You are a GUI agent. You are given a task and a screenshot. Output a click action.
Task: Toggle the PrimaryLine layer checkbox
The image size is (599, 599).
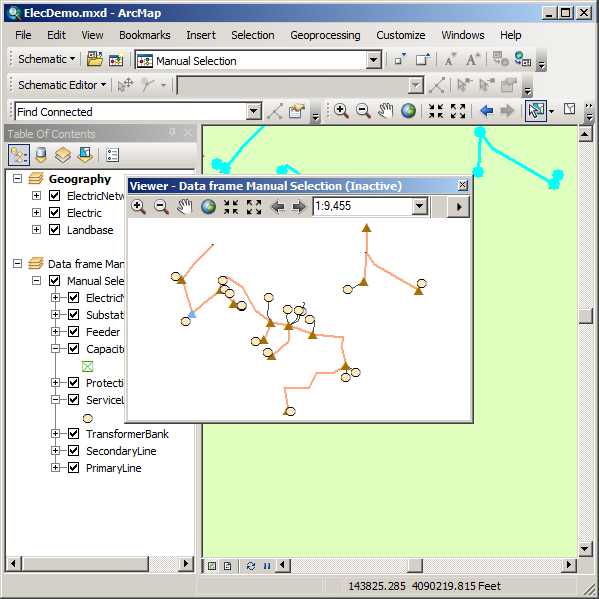click(73, 468)
